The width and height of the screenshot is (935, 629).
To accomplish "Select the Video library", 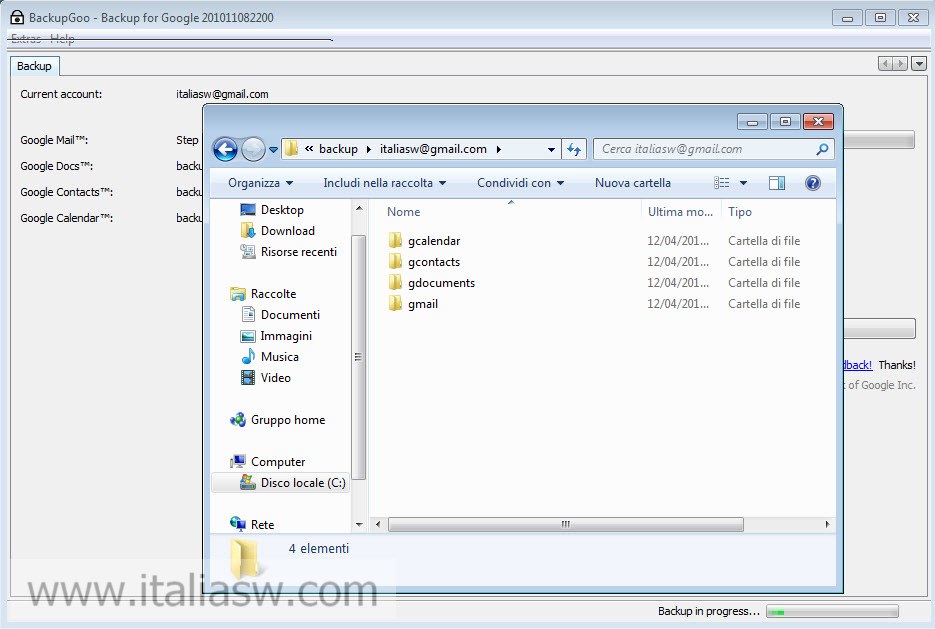I will (265, 377).
